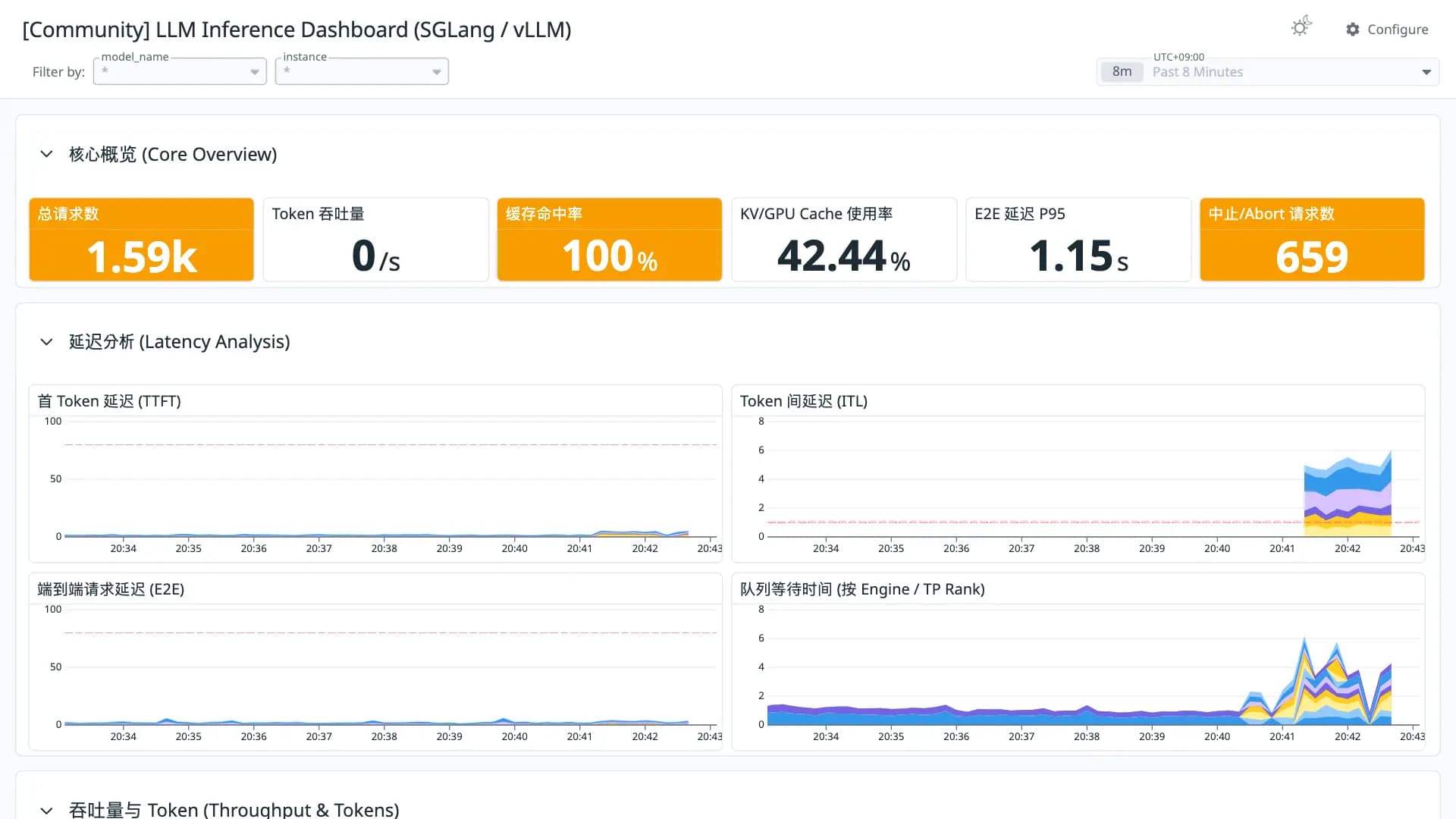Click the dashboard title text

pos(297,30)
